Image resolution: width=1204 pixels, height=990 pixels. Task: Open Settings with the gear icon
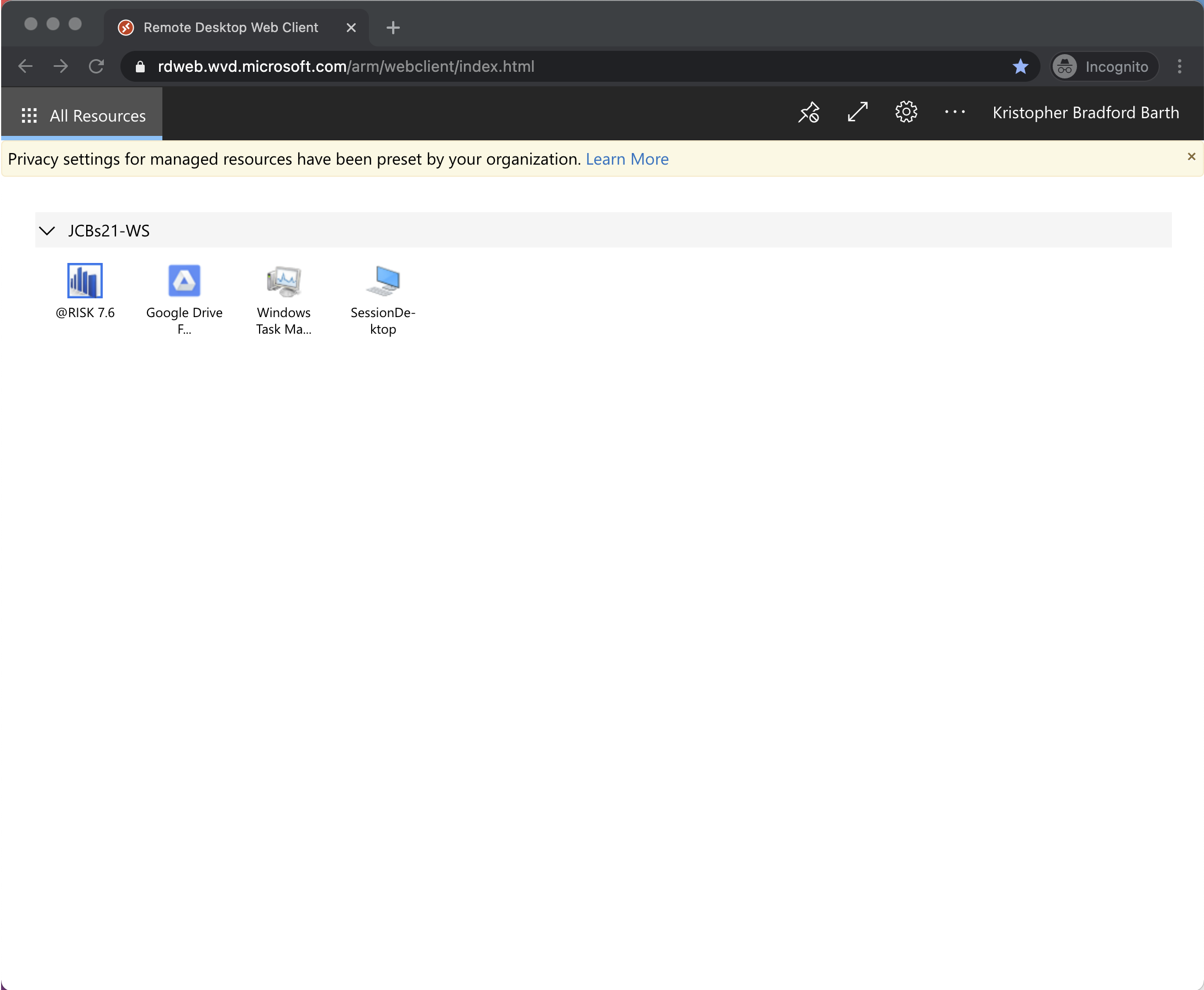906,112
